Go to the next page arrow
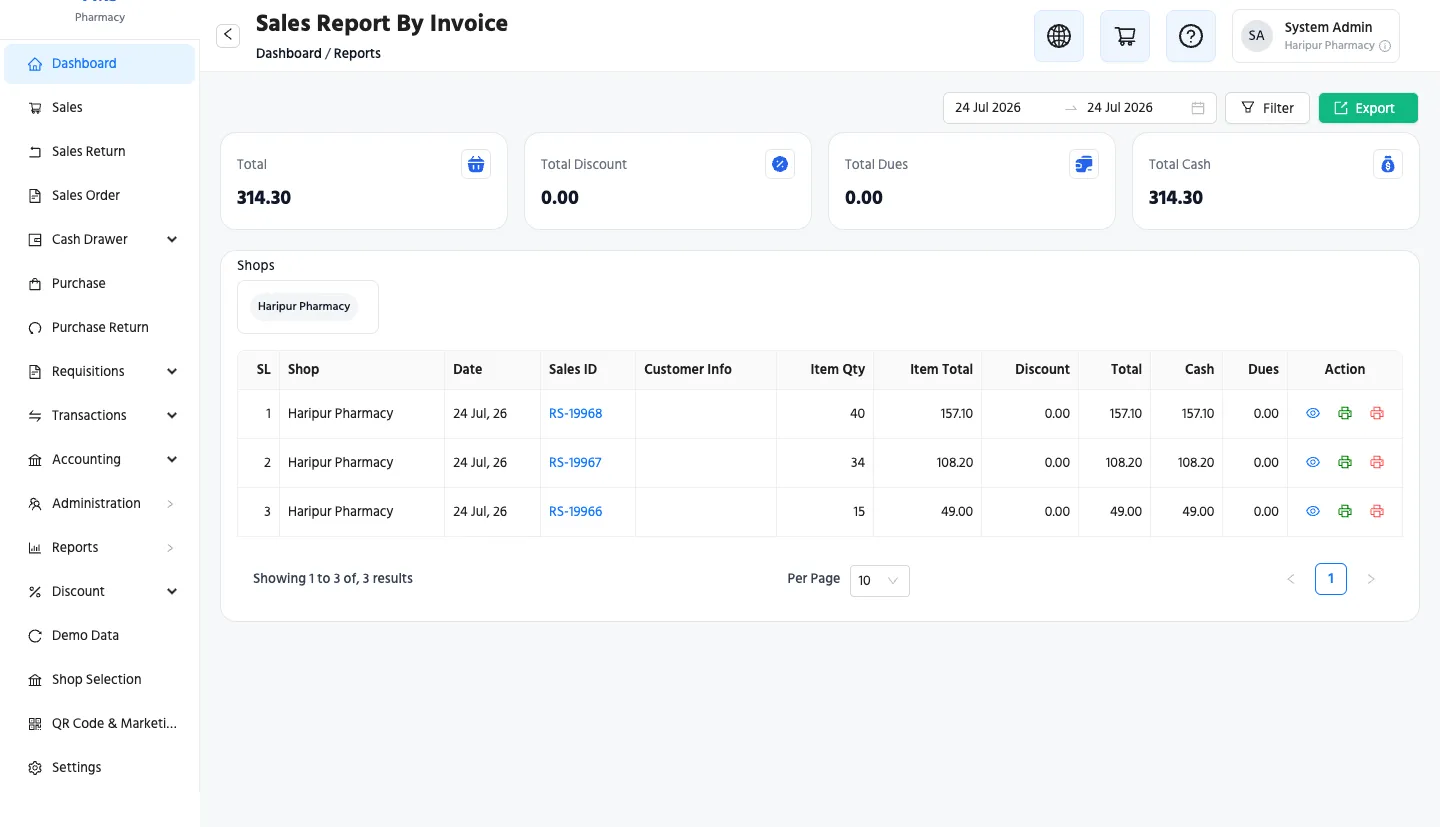 point(1371,579)
